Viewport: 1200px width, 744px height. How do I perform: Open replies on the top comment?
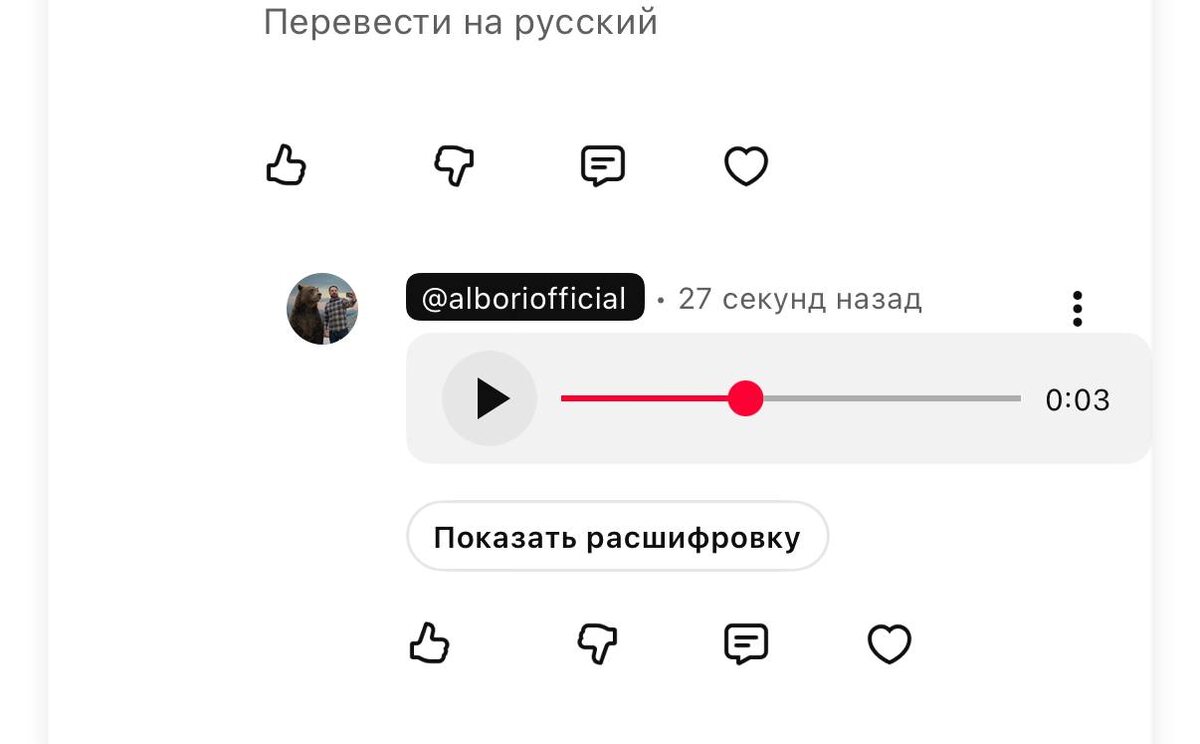tap(603, 165)
